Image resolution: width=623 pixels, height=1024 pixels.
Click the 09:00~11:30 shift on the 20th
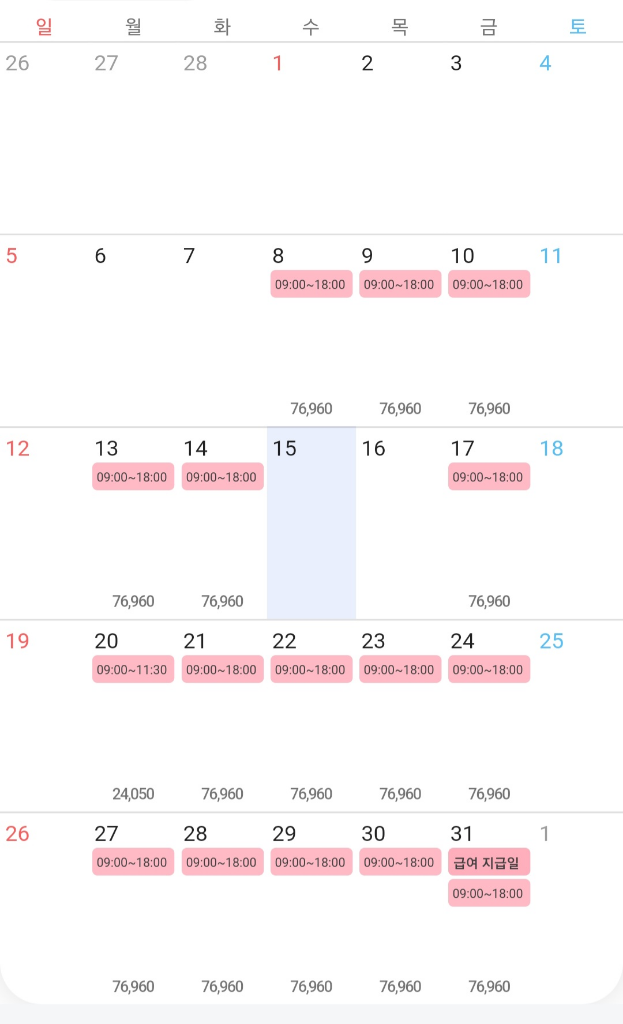[x=133, y=669]
